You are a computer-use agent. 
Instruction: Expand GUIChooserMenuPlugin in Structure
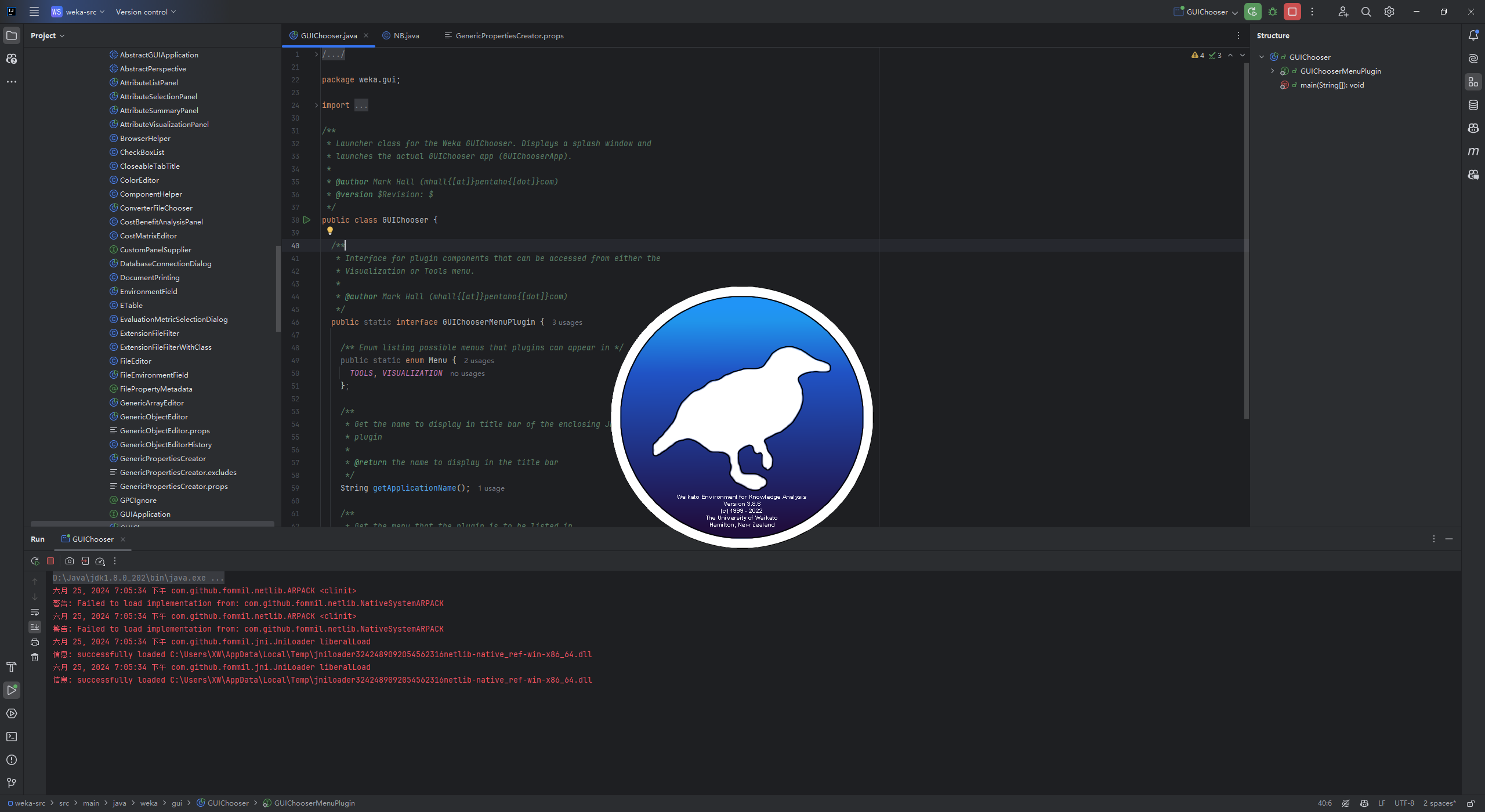[x=1273, y=71]
